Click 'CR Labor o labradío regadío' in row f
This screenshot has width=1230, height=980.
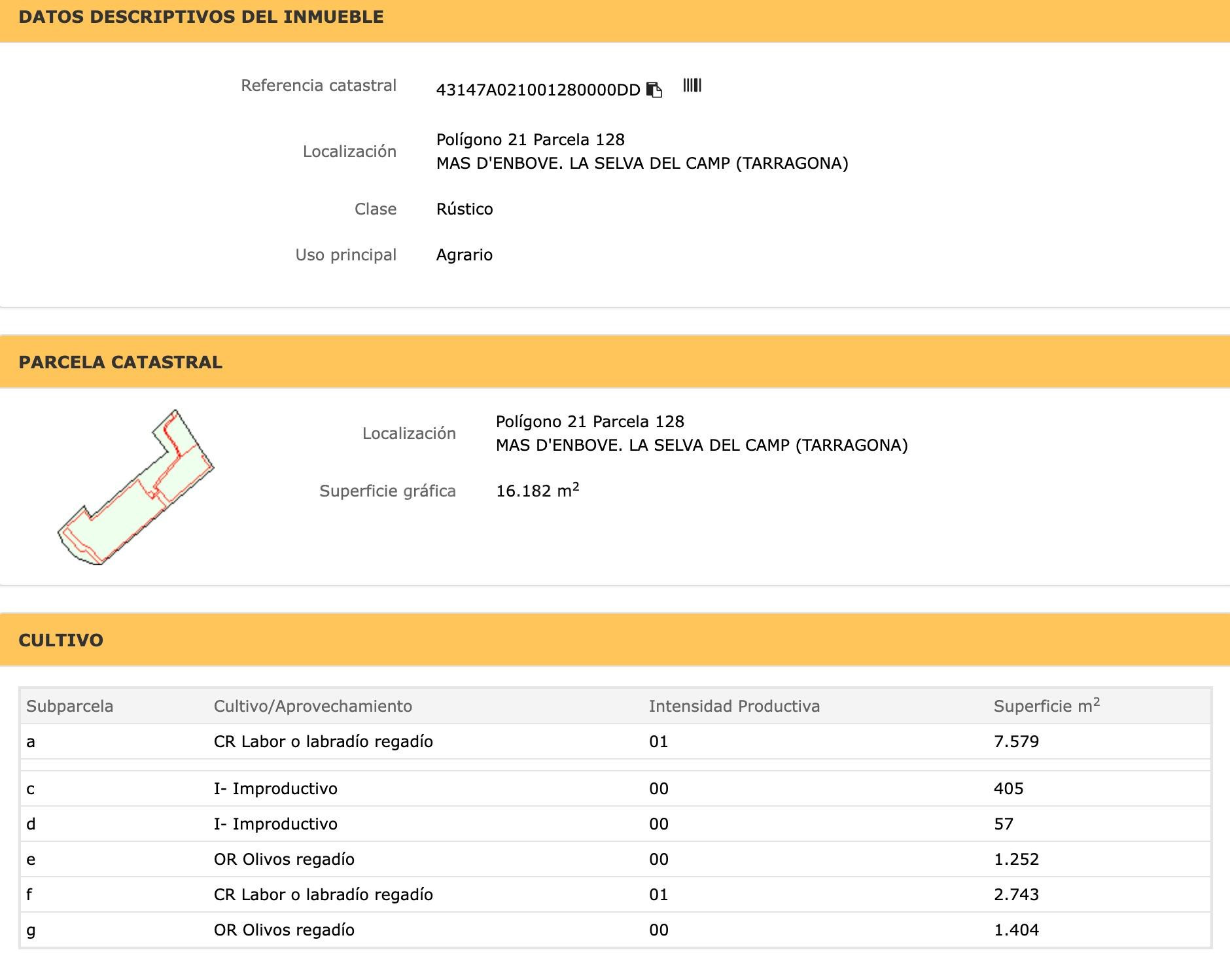[323, 895]
